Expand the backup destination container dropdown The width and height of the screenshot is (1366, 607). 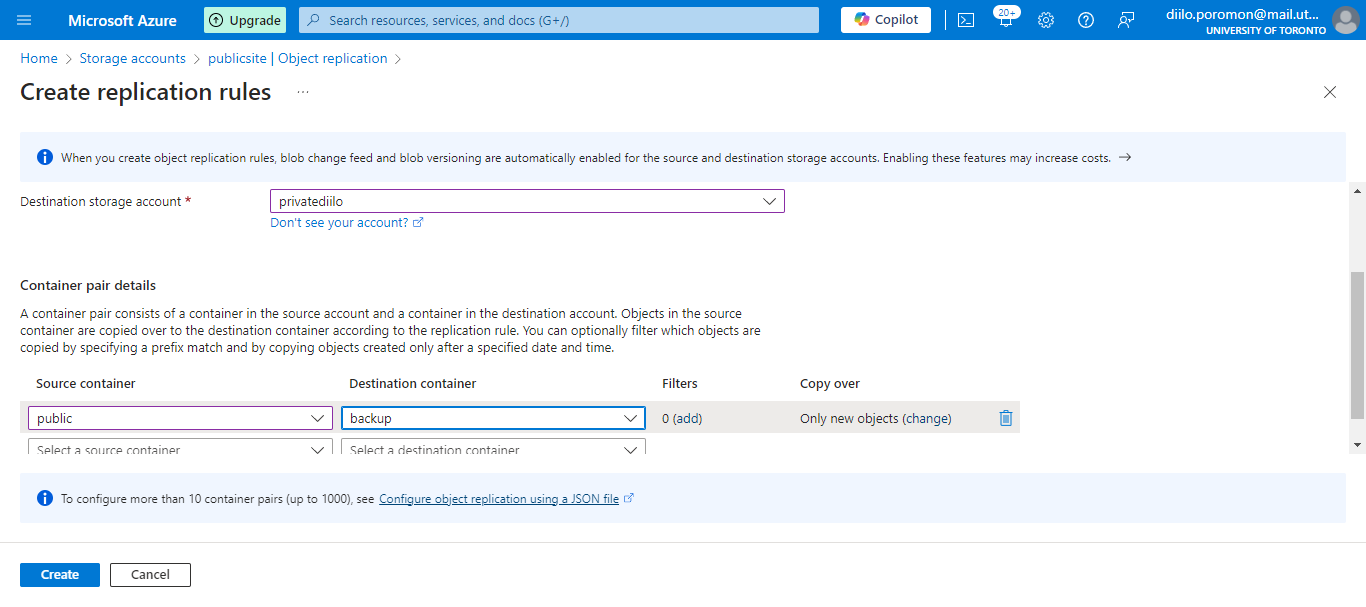631,418
